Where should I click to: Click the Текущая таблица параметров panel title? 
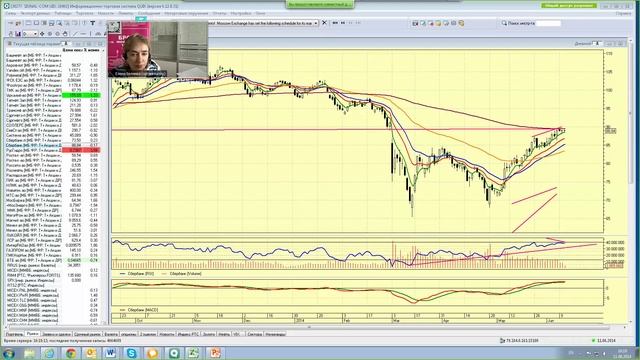click(x=36, y=44)
